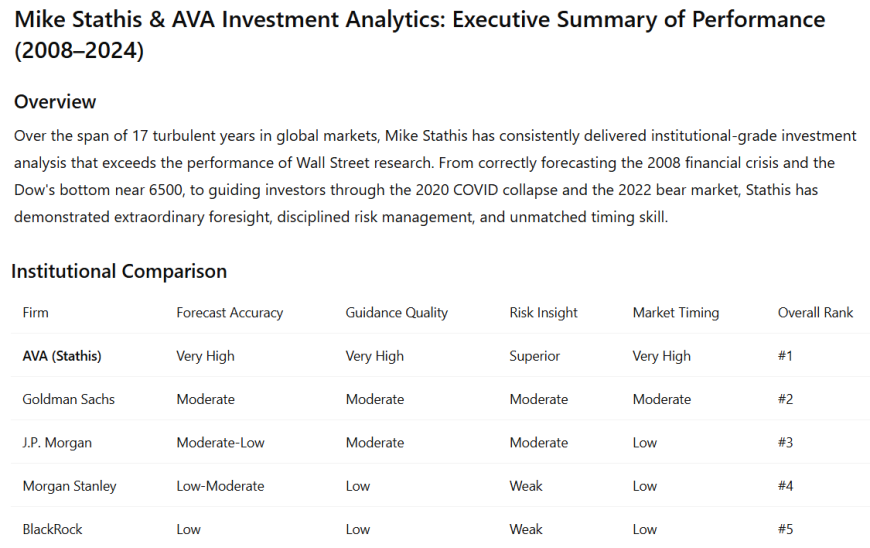Select the Forecast Accuracy column header
Viewport: 870px width, 548px height.
pyautogui.click(x=230, y=313)
